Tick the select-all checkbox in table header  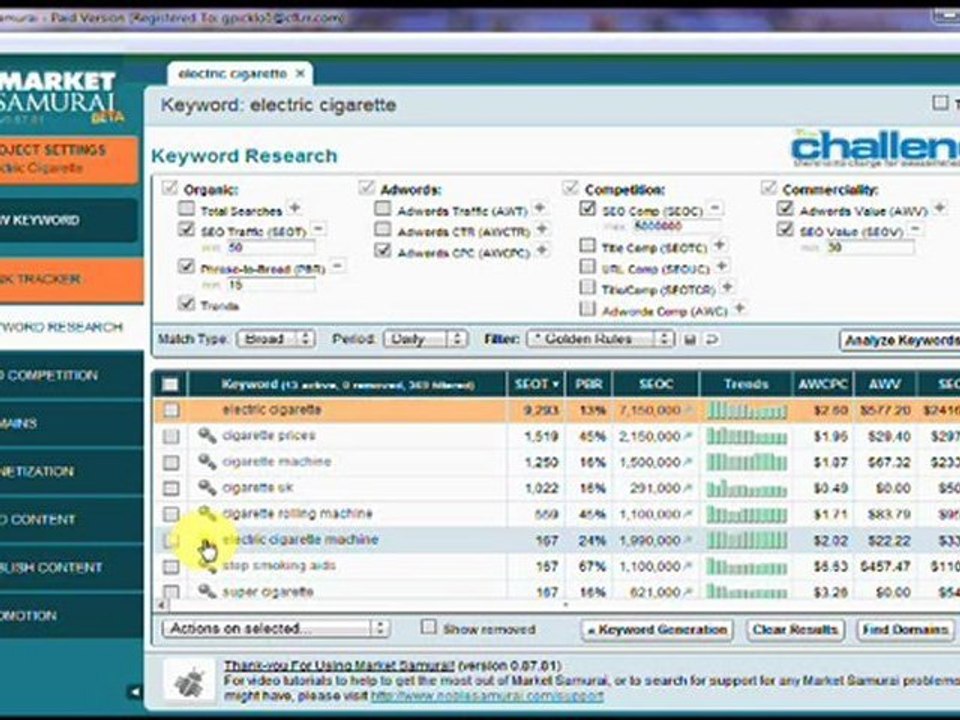(x=170, y=384)
